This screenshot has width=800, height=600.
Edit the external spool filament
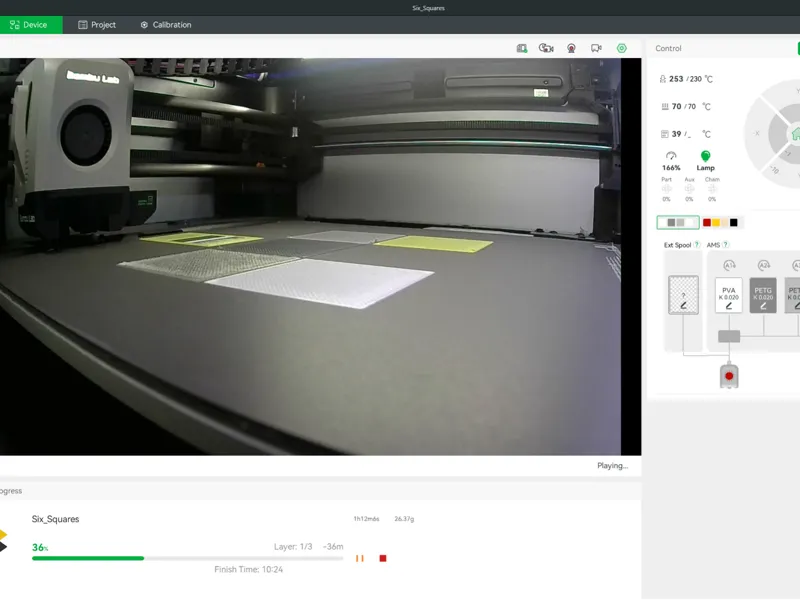(x=684, y=306)
